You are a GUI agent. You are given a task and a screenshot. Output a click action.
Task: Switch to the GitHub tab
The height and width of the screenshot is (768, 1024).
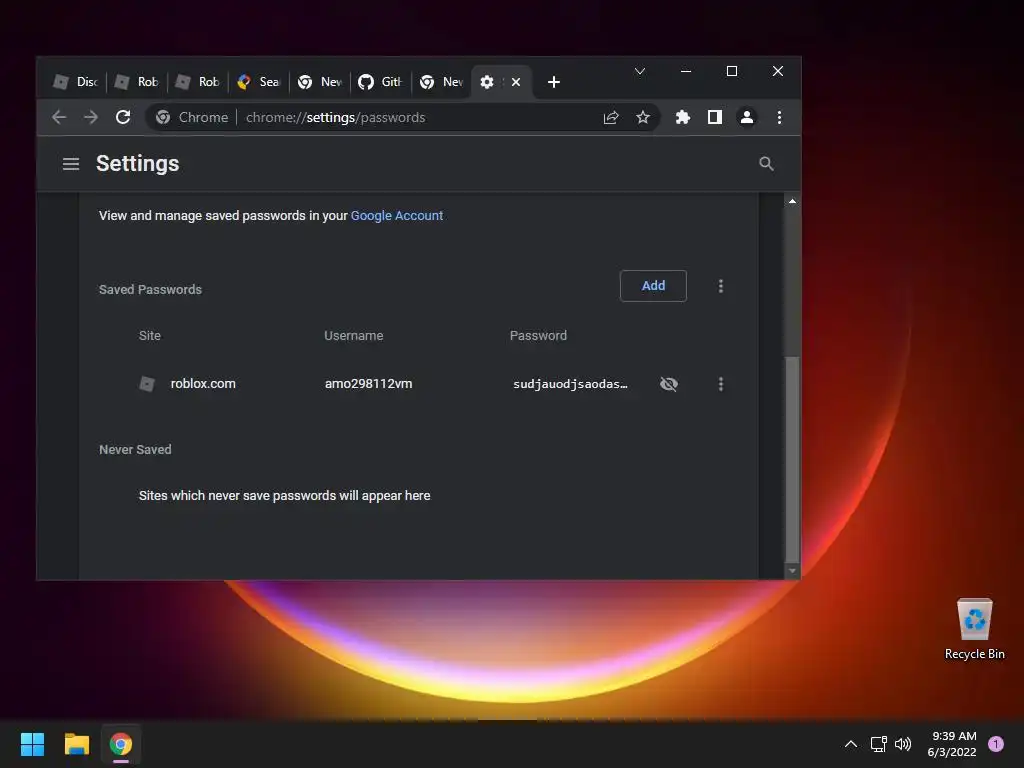click(x=381, y=82)
